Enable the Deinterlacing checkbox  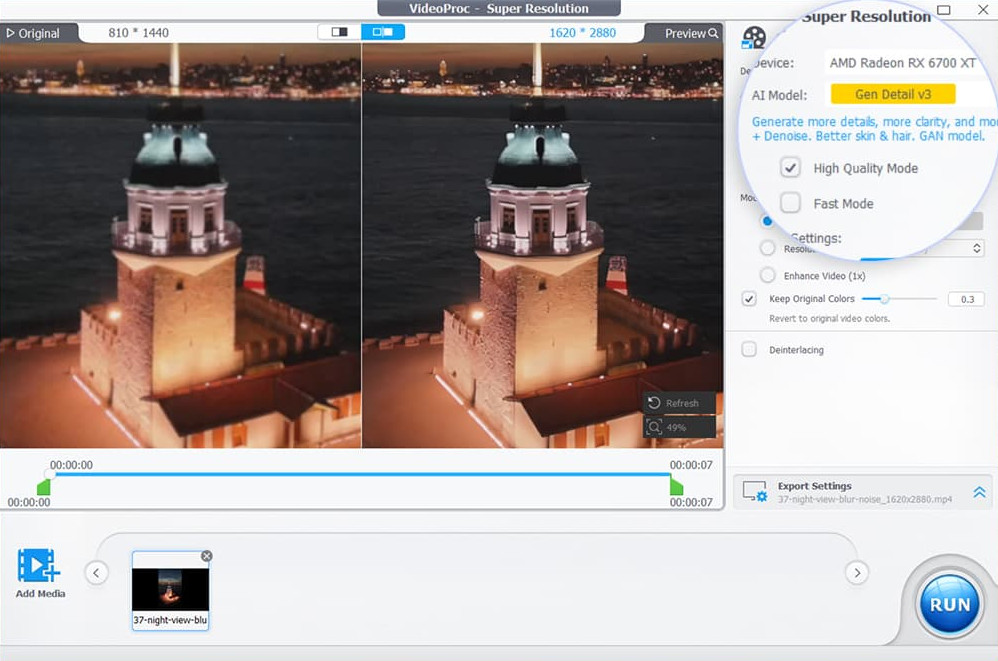[x=749, y=349]
